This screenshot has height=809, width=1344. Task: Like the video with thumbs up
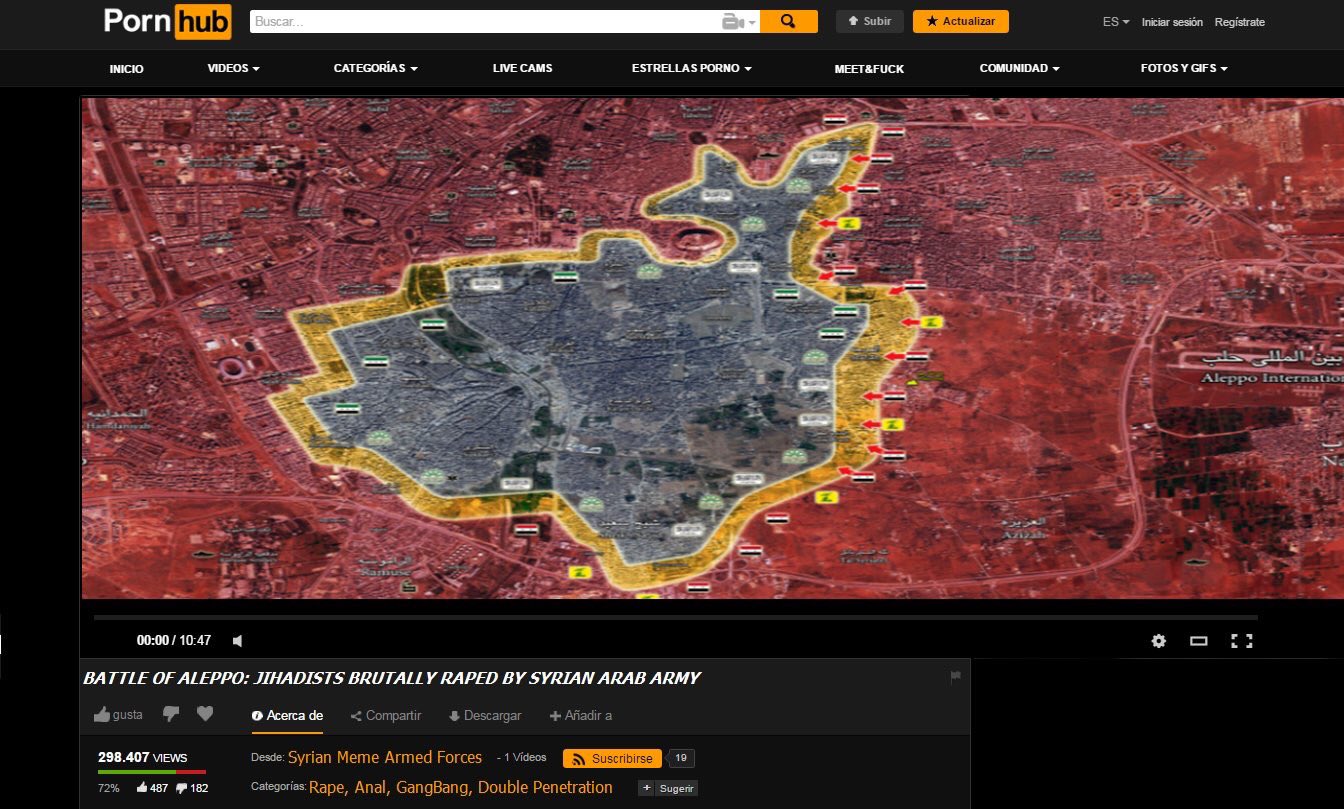tap(102, 715)
